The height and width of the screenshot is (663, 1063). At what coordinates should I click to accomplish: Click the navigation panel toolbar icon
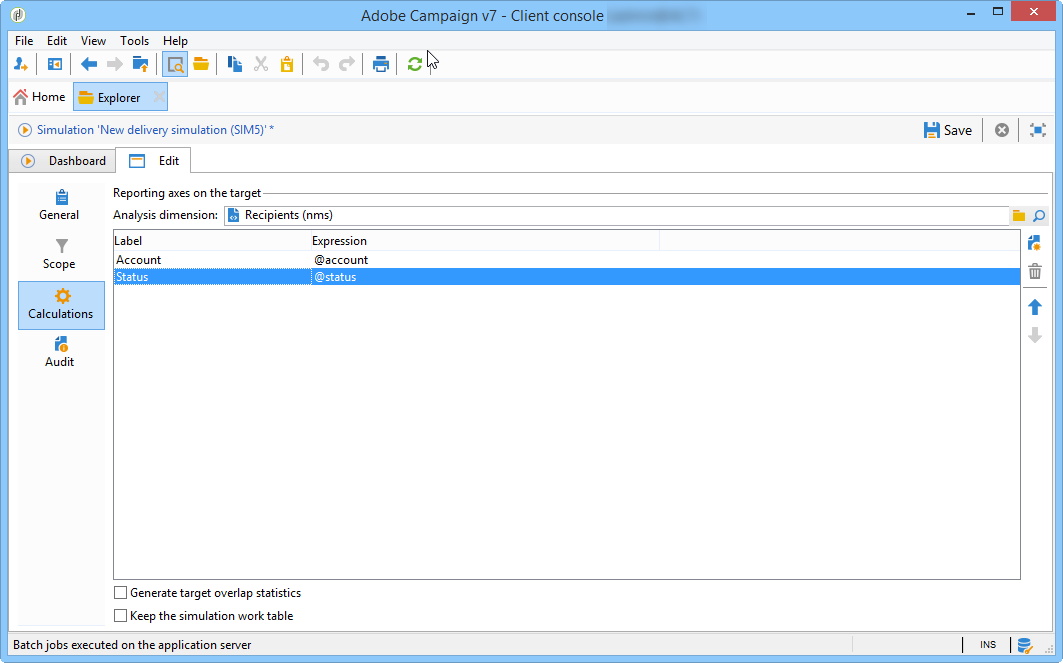[x=55, y=64]
